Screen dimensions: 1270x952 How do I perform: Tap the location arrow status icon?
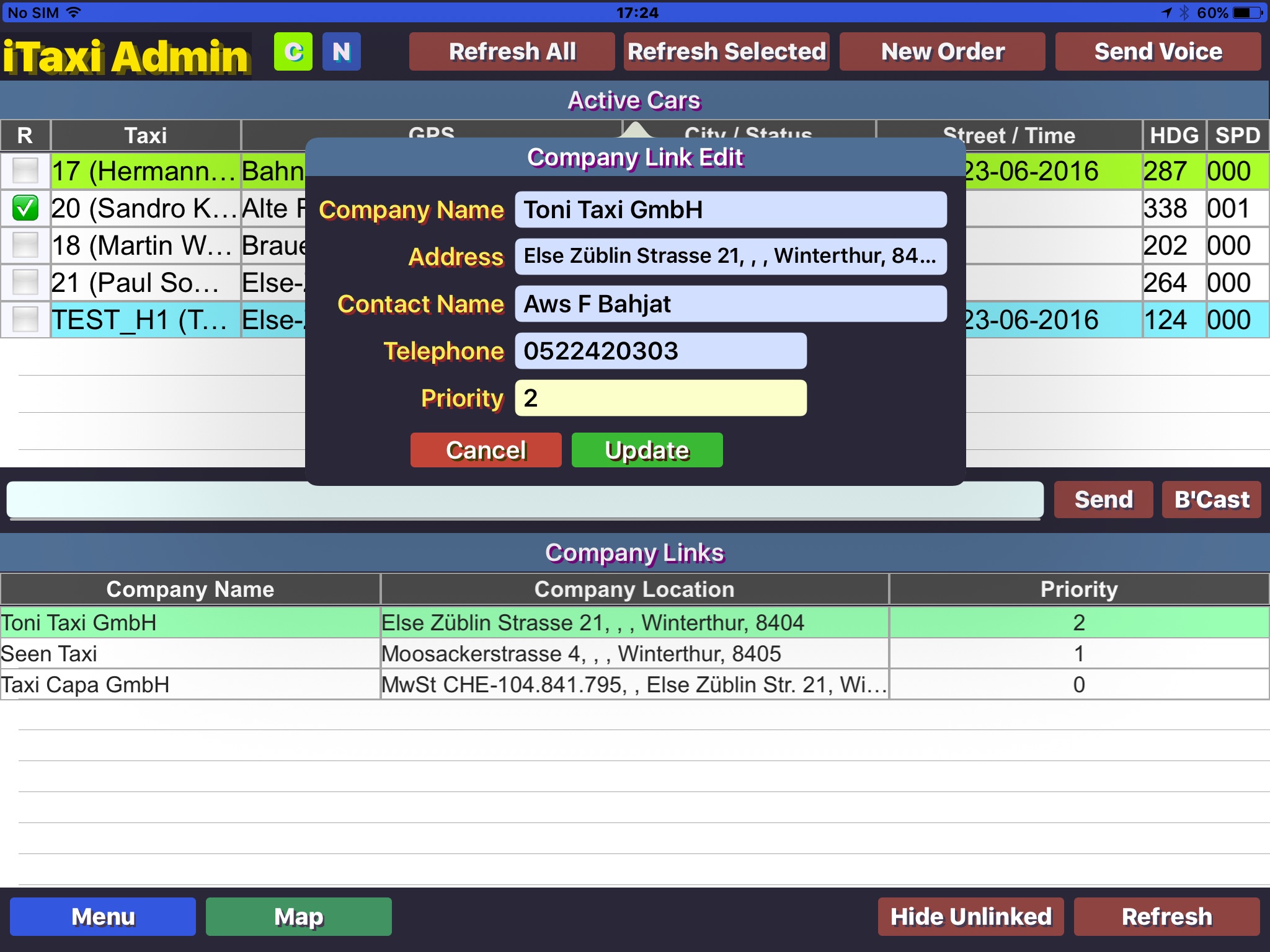point(1166,12)
